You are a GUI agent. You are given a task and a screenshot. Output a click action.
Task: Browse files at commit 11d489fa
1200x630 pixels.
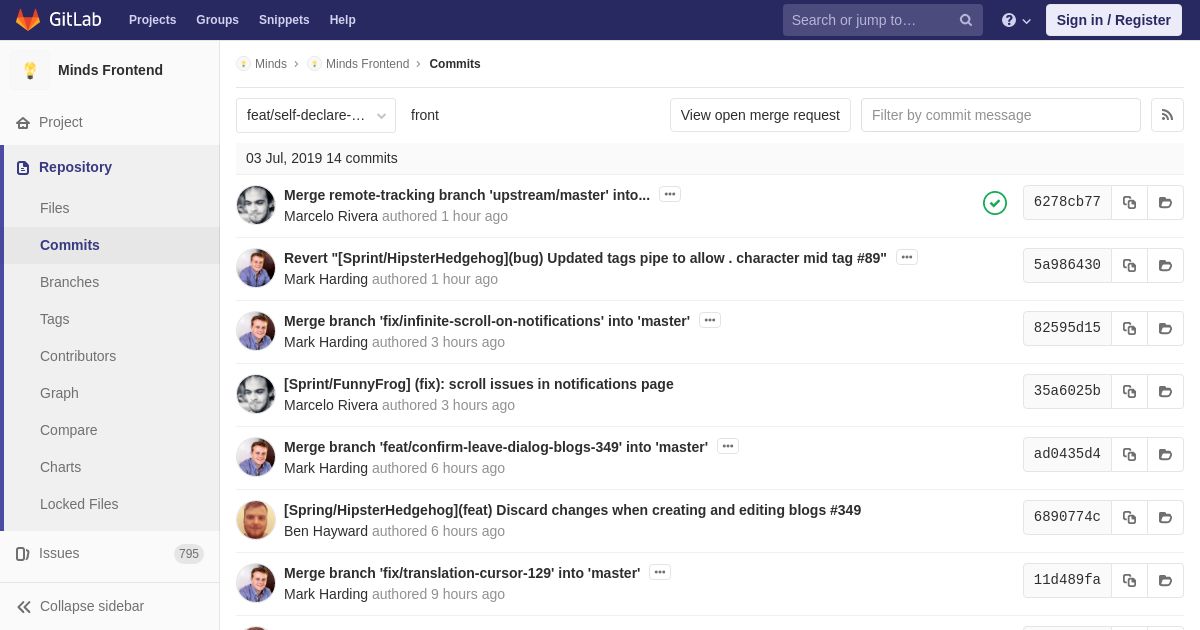click(1165, 580)
